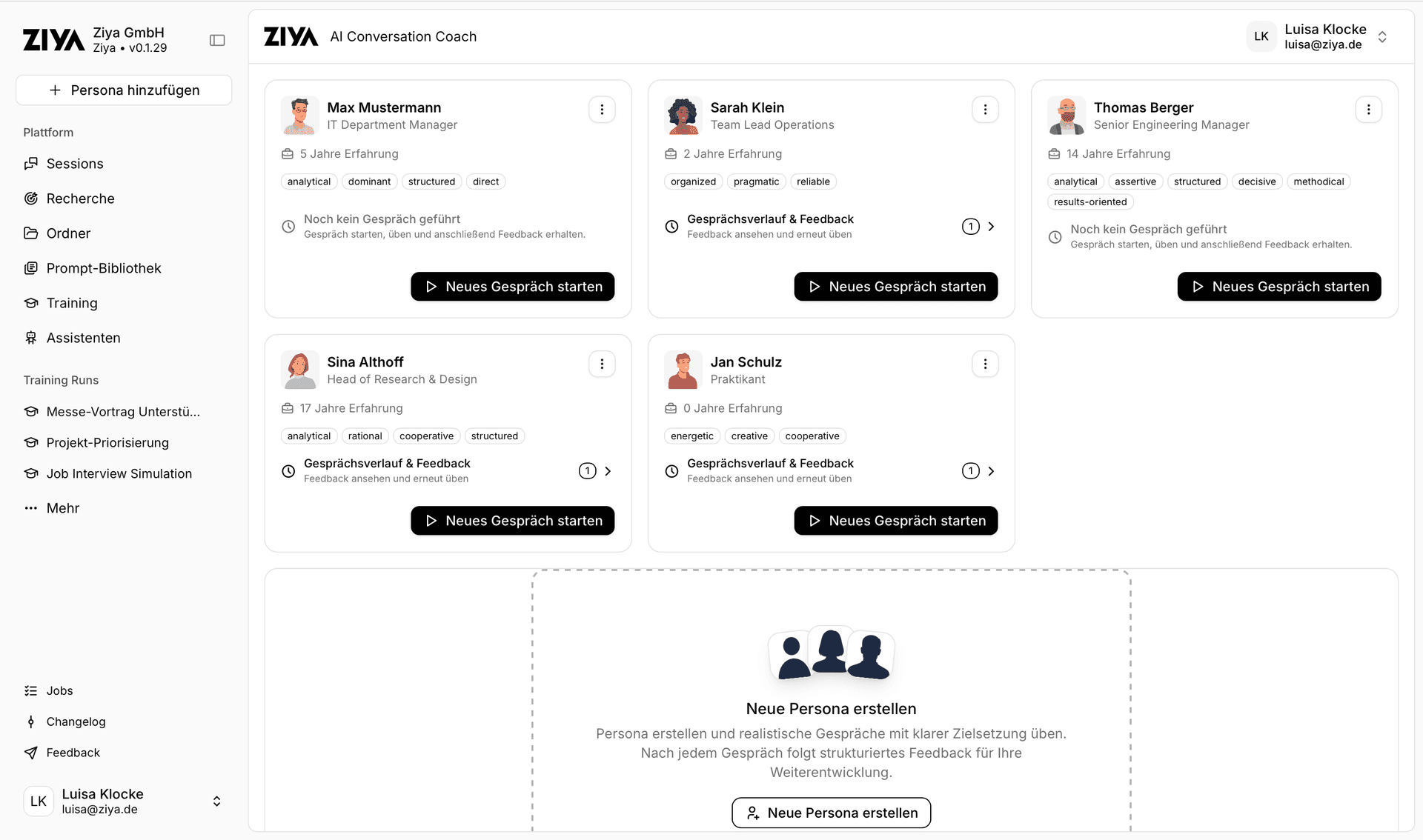
Task: Open Max Mustermann's three-dot options menu
Action: pyautogui.click(x=602, y=110)
